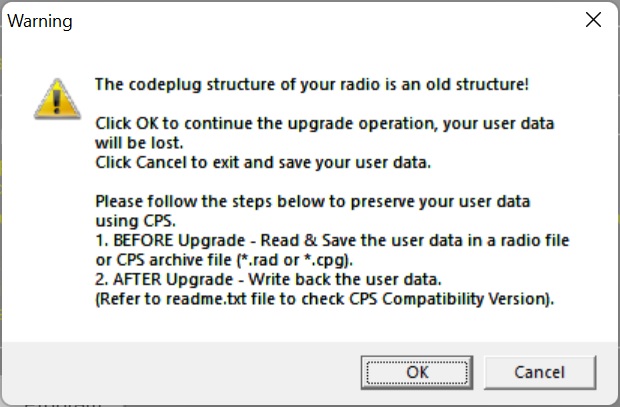Click the partly hidden text below the dialog

[63, 405]
